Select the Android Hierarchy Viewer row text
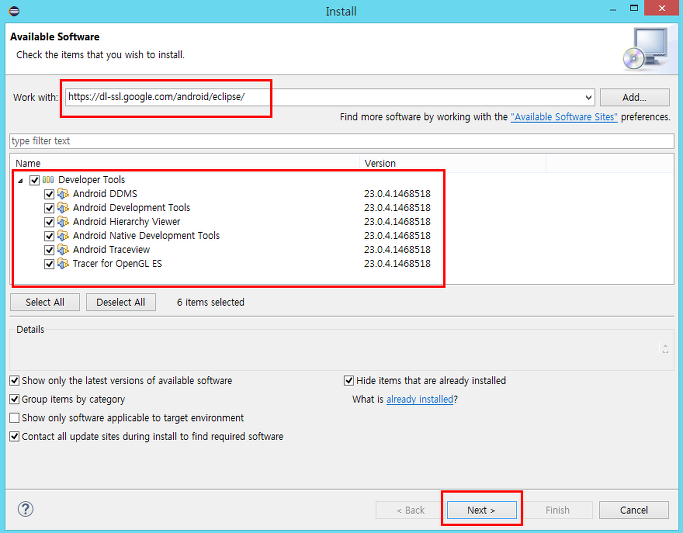This screenshot has width=683, height=533. click(126, 221)
